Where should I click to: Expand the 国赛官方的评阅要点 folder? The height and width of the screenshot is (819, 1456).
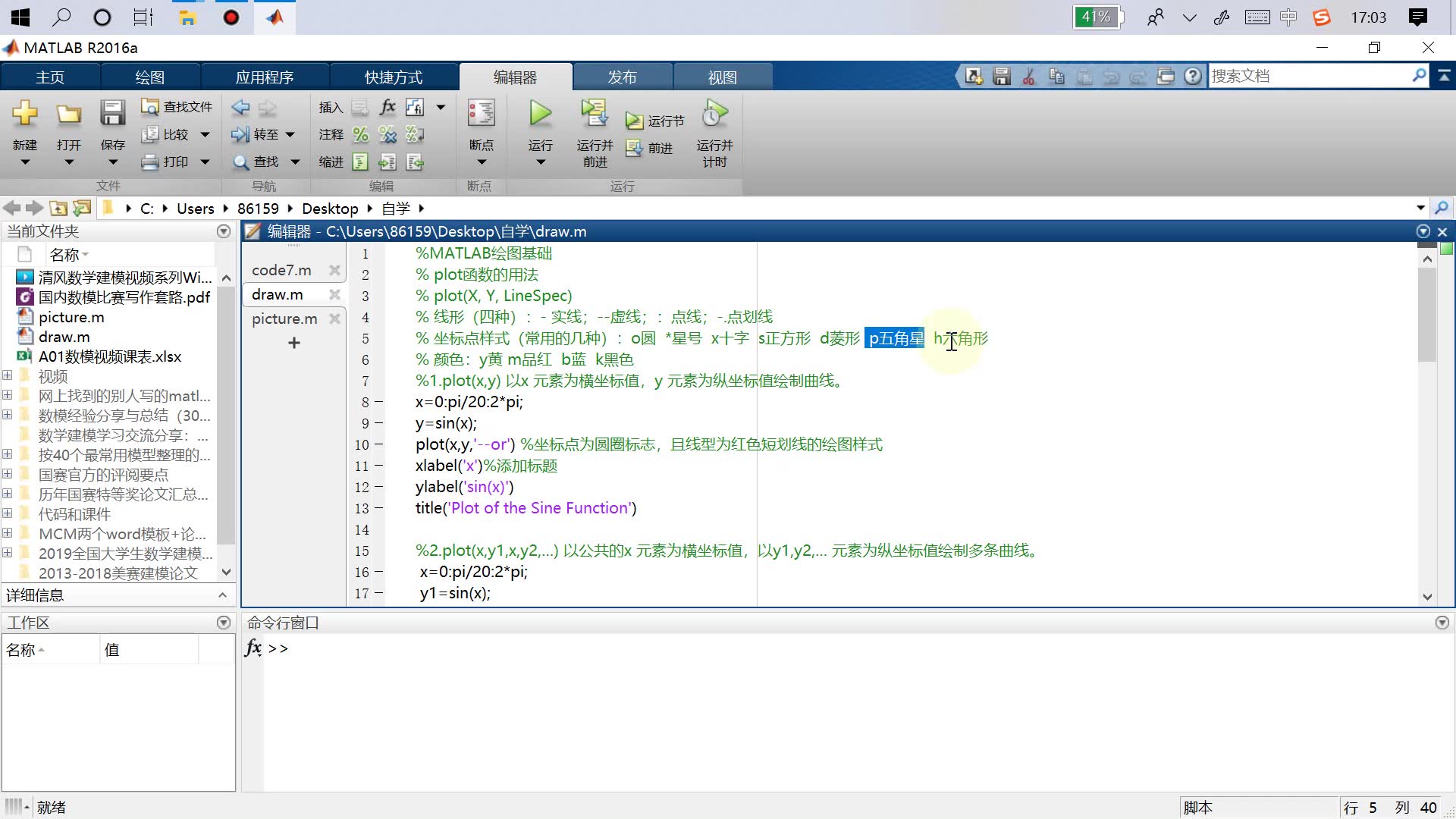pyautogui.click(x=8, y=474)
